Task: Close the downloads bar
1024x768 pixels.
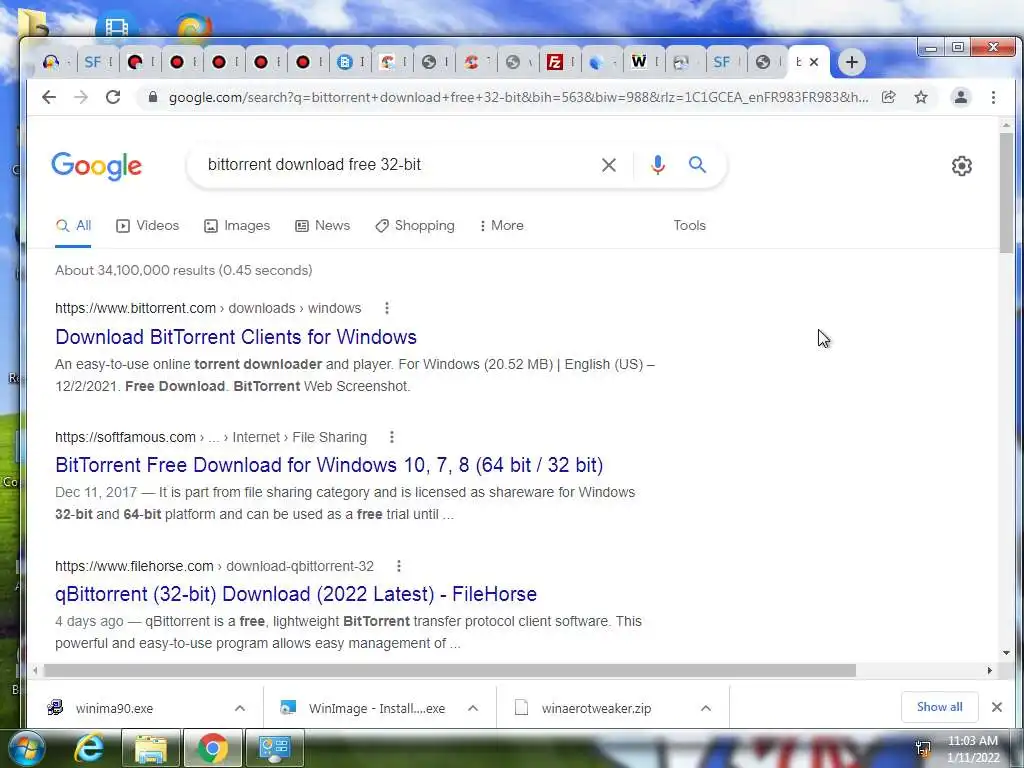Action: pyautogui.click(x=997, y=707)
